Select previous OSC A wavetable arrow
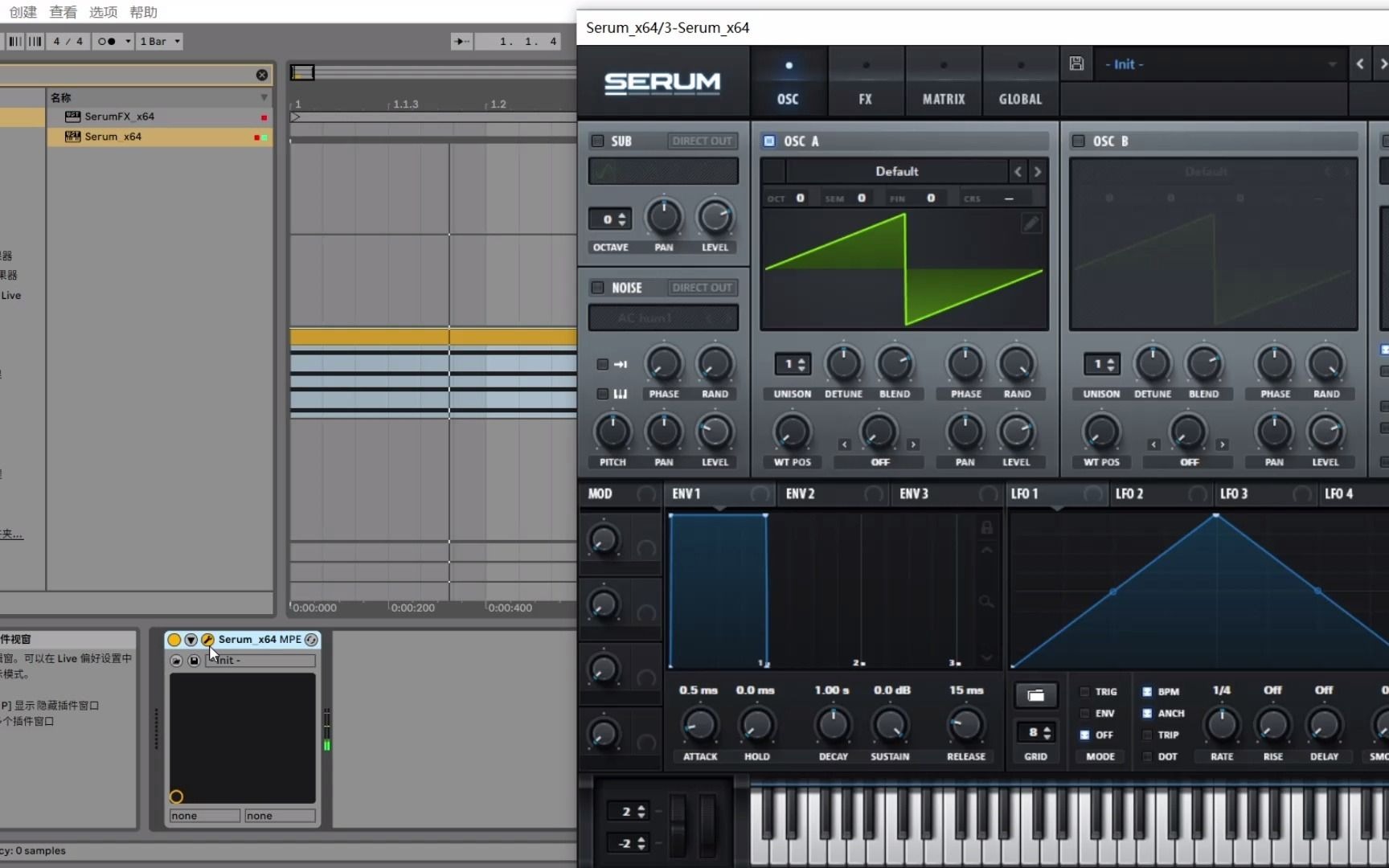1389x868 pixels. [x=1018, y=171]
